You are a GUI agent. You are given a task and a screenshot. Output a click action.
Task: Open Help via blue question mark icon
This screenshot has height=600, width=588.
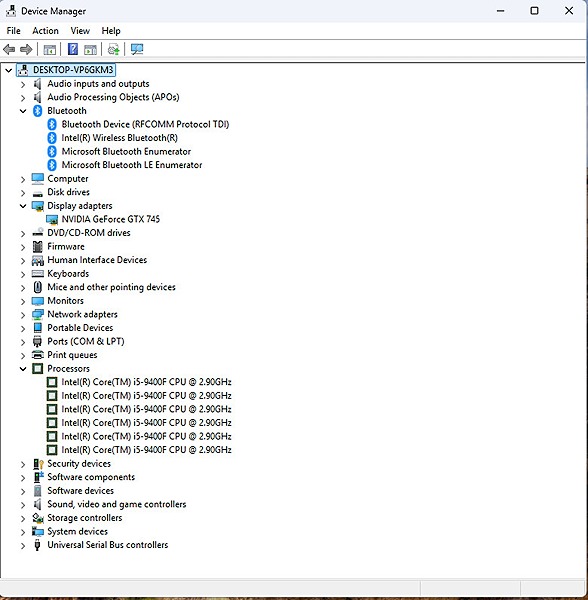click(x=73, y=49)
